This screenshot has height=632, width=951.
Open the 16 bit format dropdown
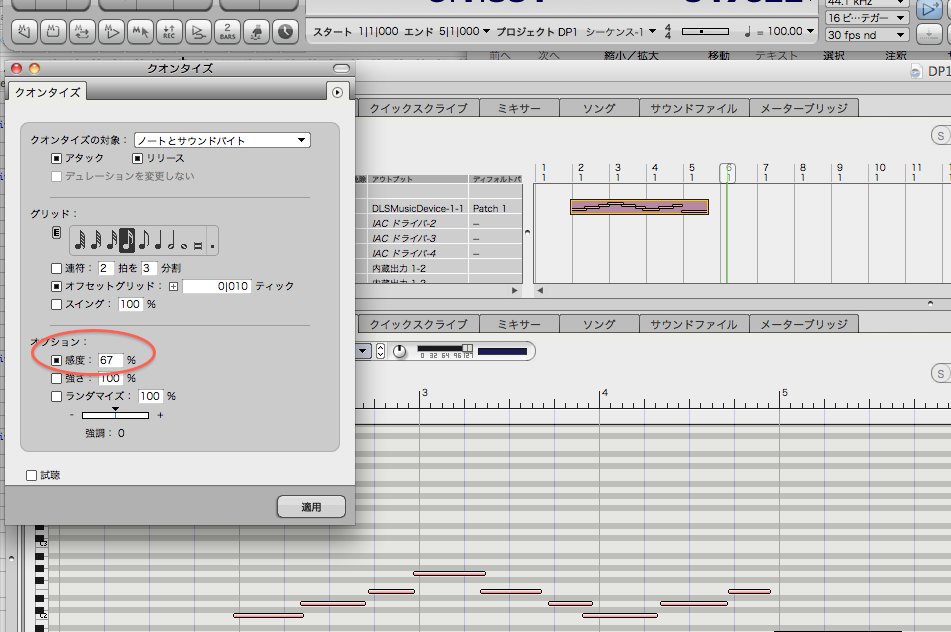click(867, 18)
